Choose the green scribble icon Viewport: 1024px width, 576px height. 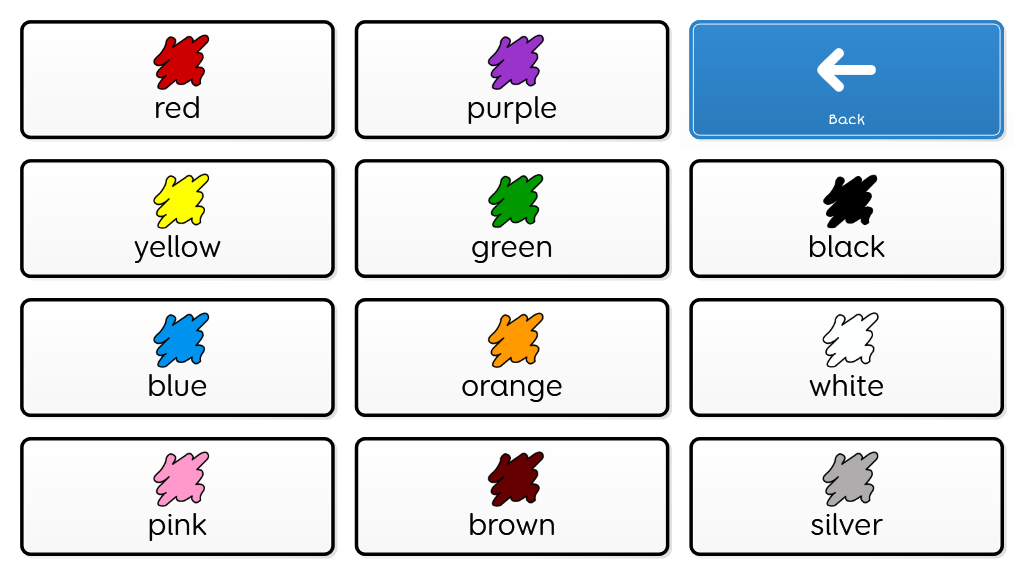(x=515, y=200)
